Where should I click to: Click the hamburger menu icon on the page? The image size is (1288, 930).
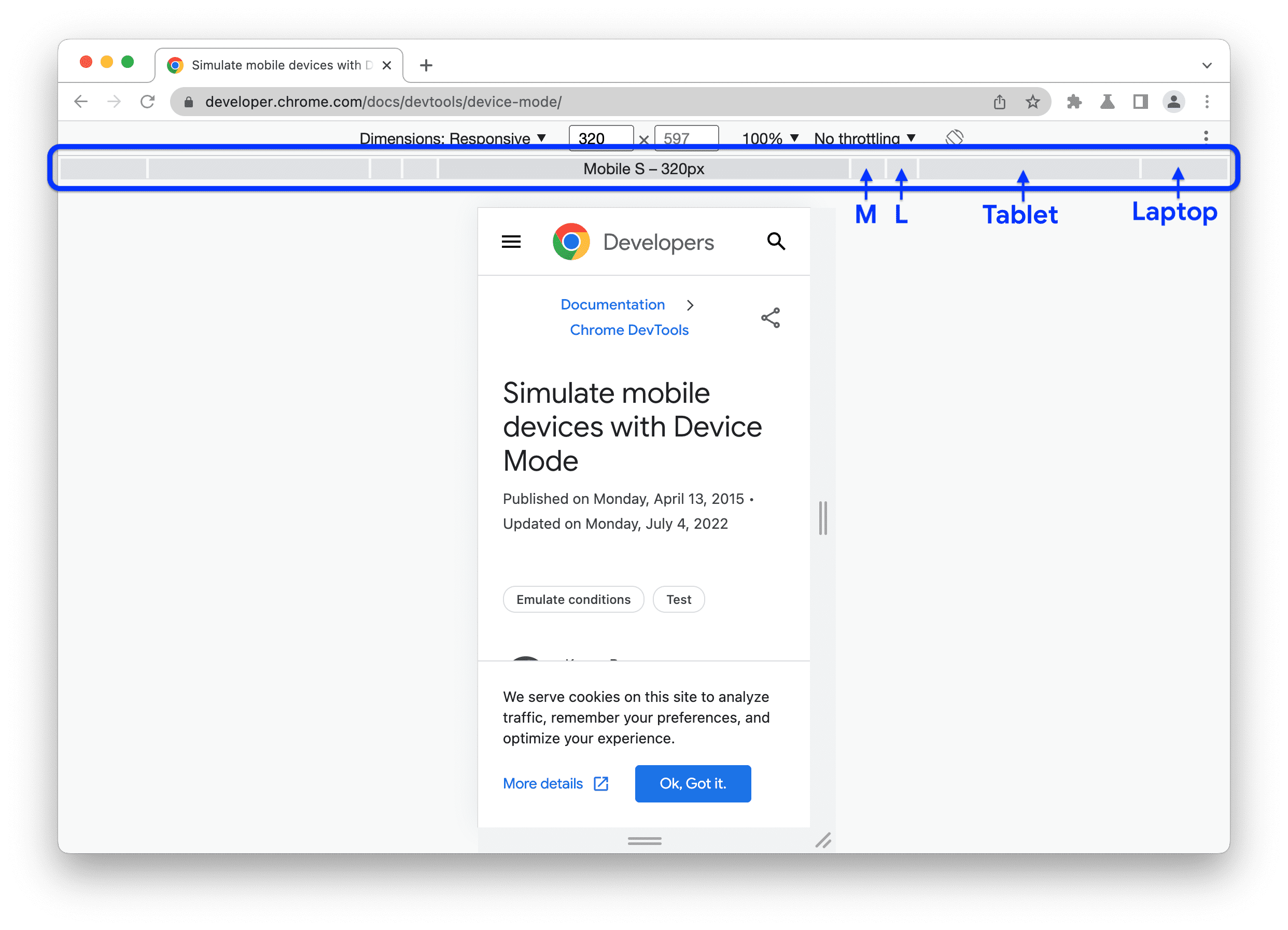[510, 243]
